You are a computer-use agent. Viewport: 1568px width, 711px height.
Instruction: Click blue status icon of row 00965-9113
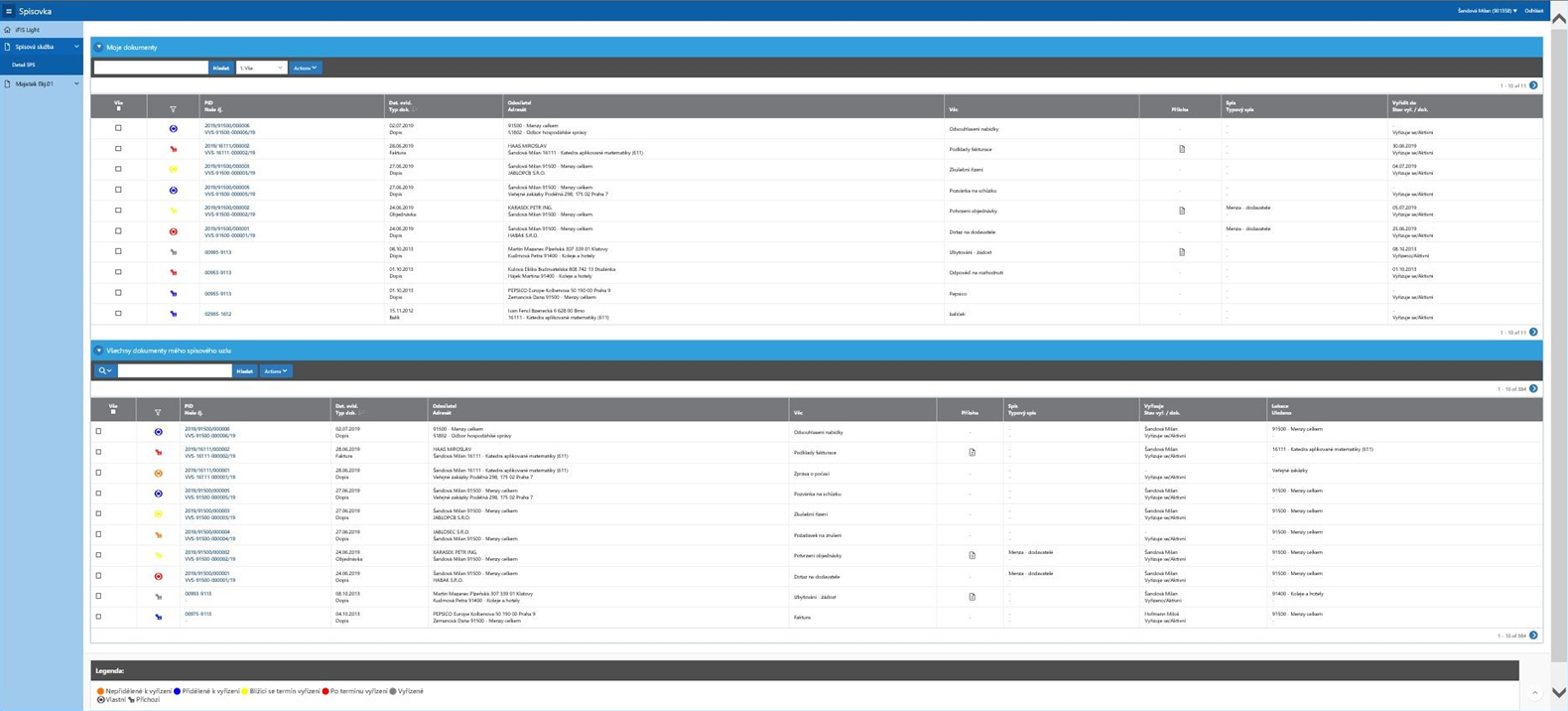(x=174, y=293)
